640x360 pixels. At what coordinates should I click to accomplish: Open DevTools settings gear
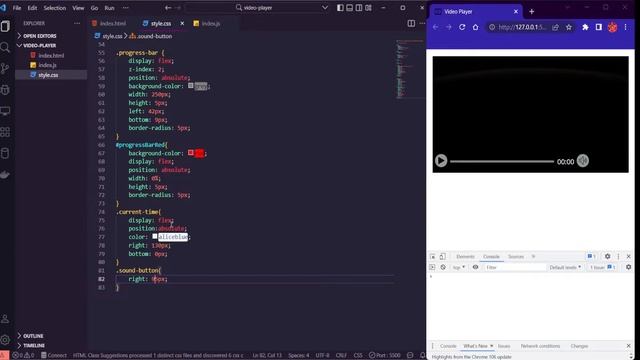point(607,256)
